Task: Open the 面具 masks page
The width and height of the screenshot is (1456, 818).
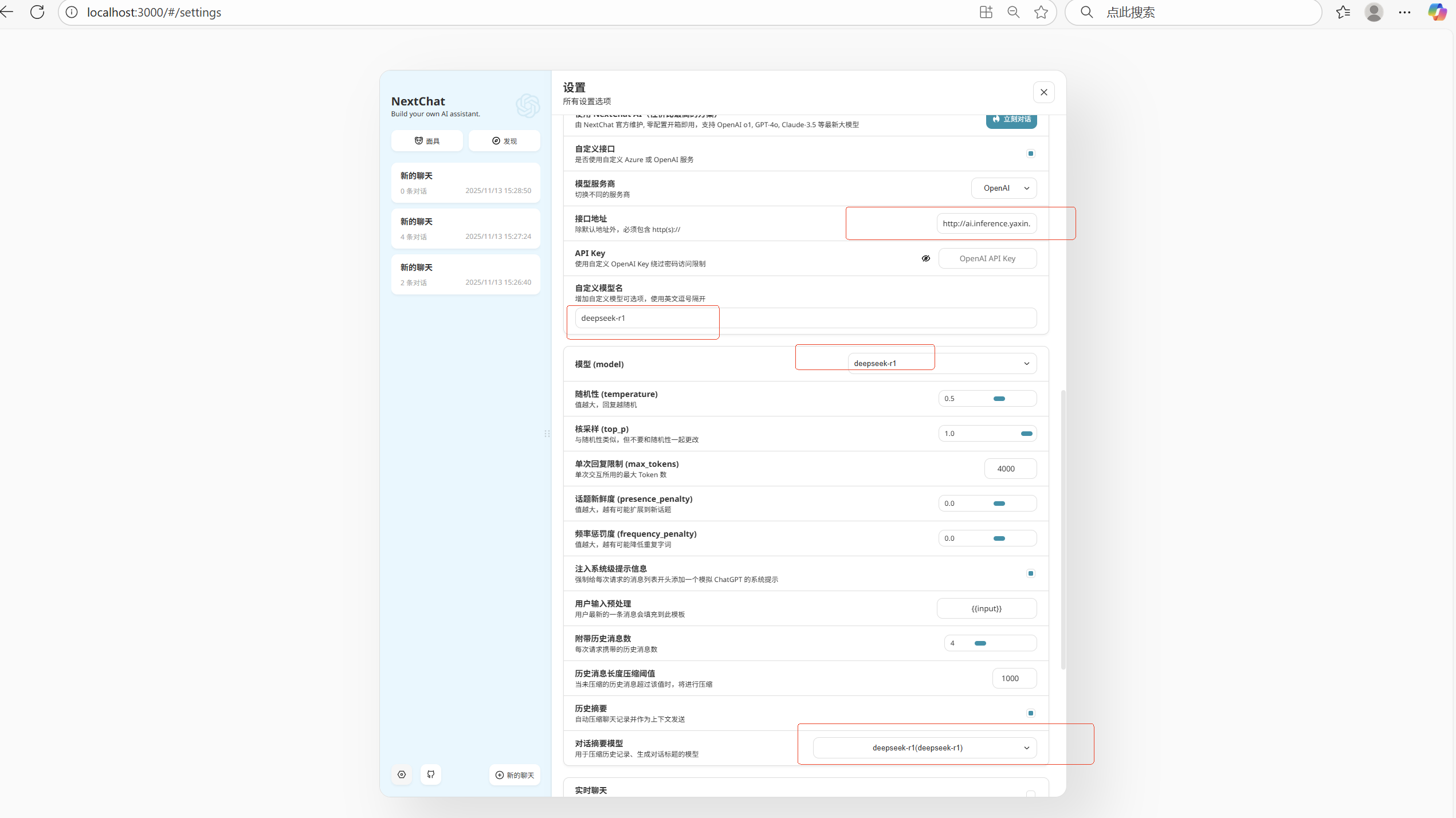Action: click(x=427, y=141)
